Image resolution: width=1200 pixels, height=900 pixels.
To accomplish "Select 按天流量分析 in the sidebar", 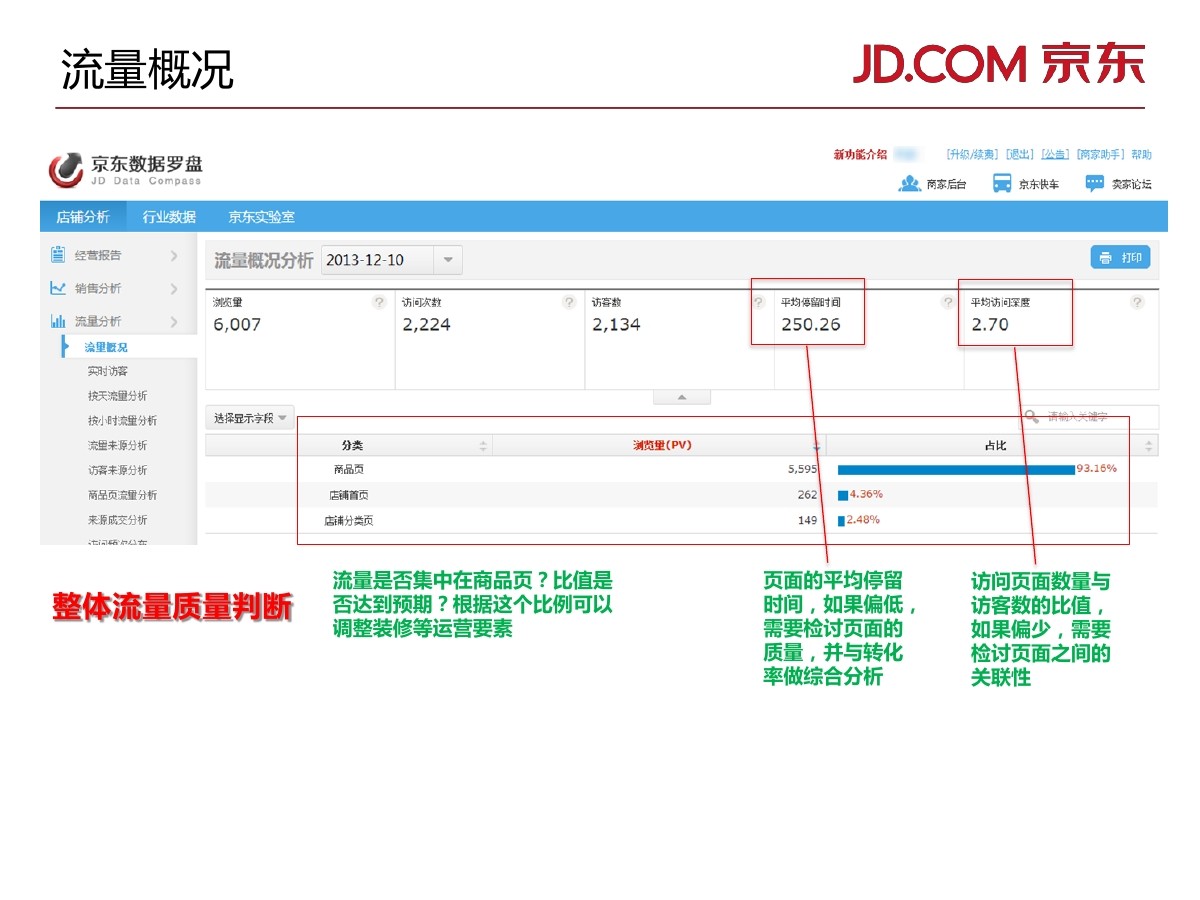I will coord(117,396).
